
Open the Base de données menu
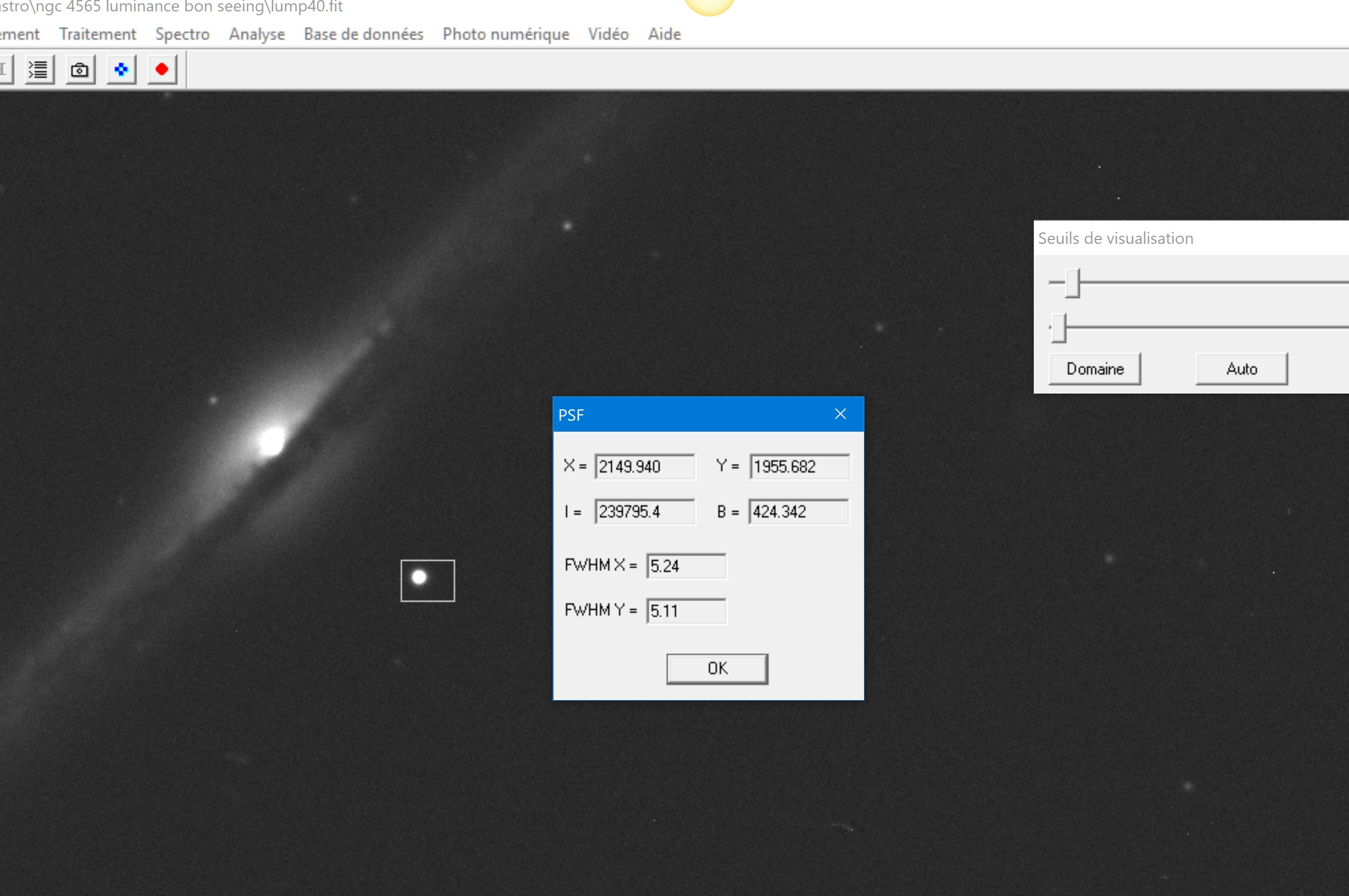click(x=364, y=34)
